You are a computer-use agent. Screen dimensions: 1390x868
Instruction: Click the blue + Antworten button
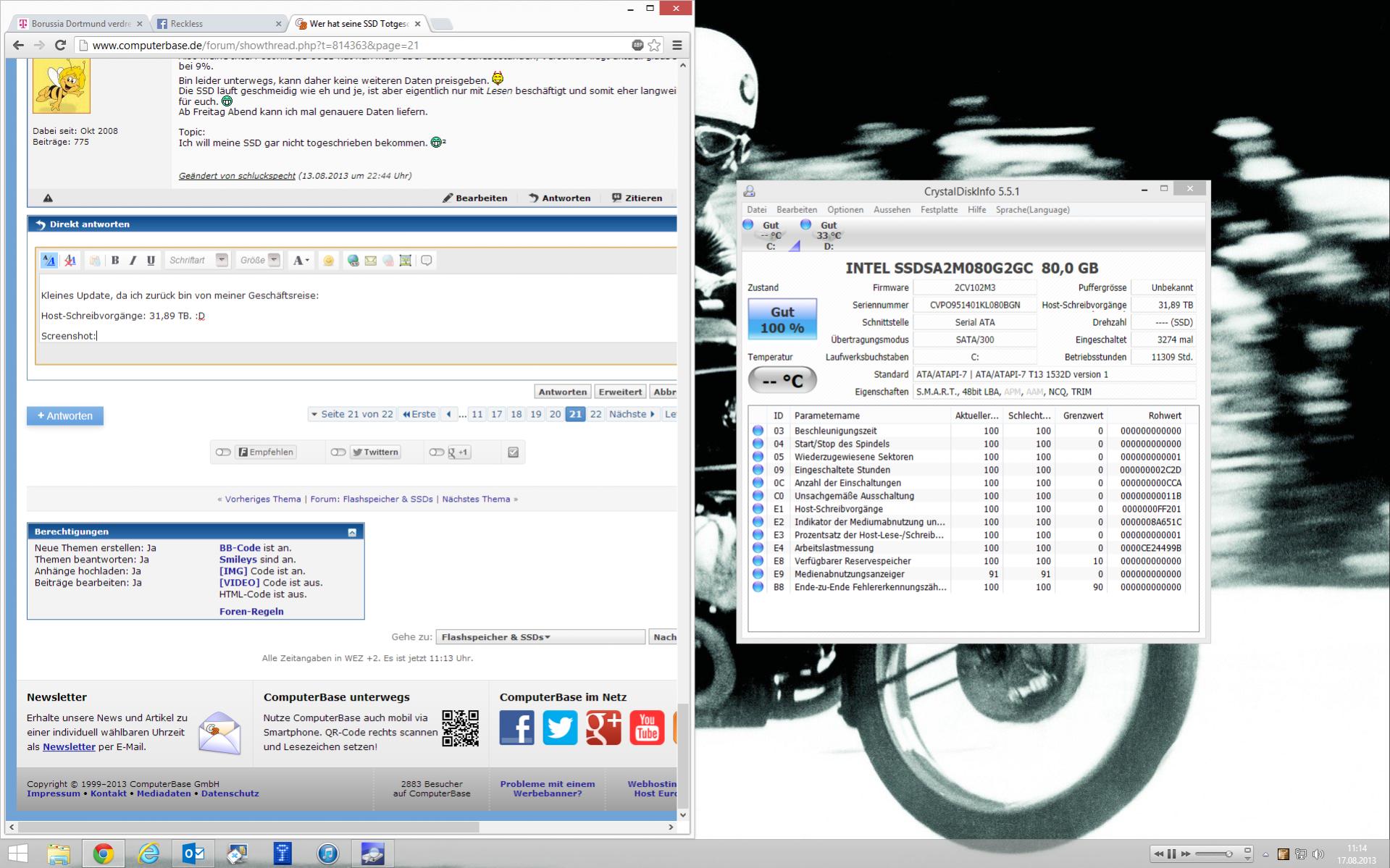65,416
